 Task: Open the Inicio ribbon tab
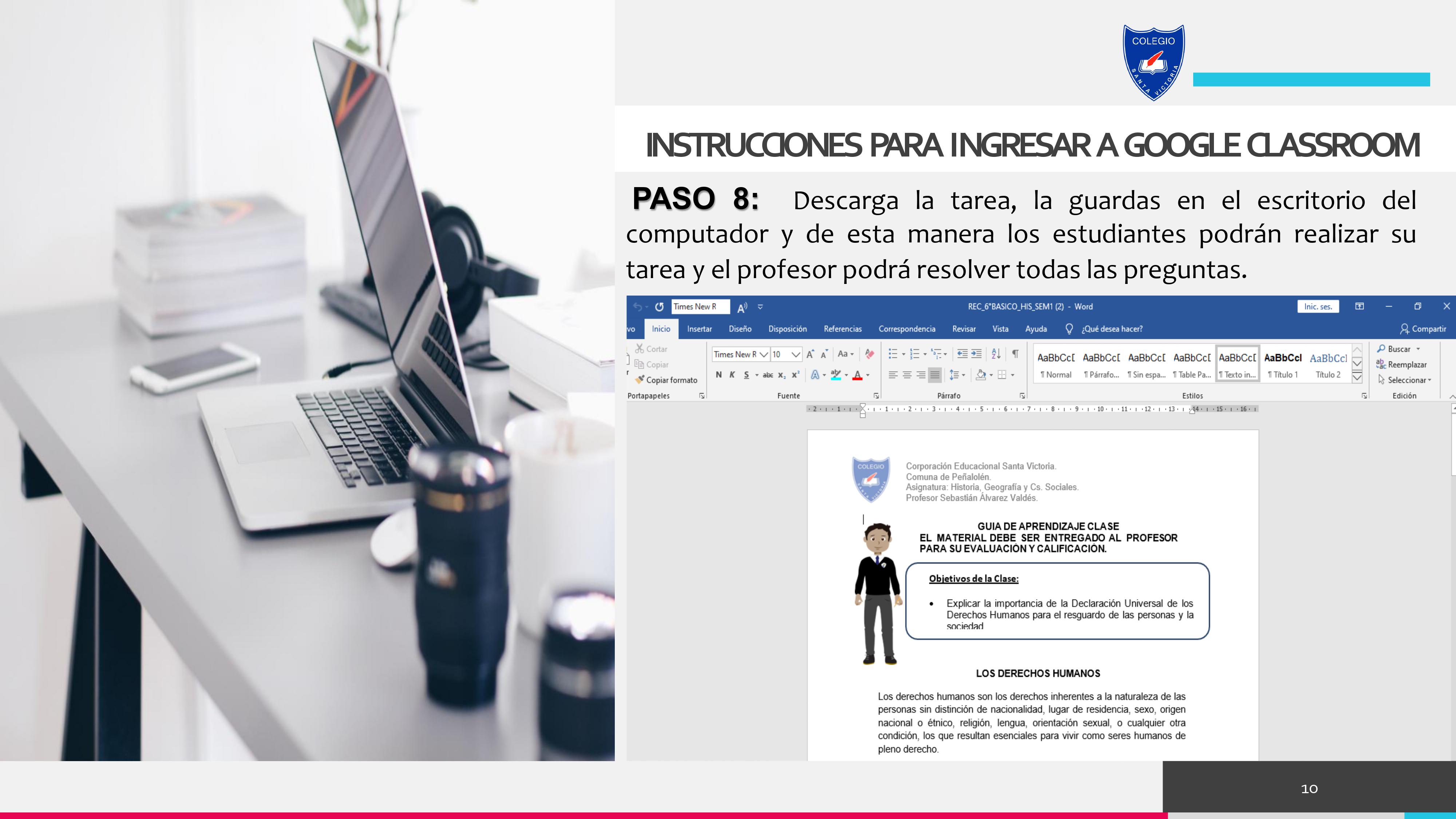[661, 329]
